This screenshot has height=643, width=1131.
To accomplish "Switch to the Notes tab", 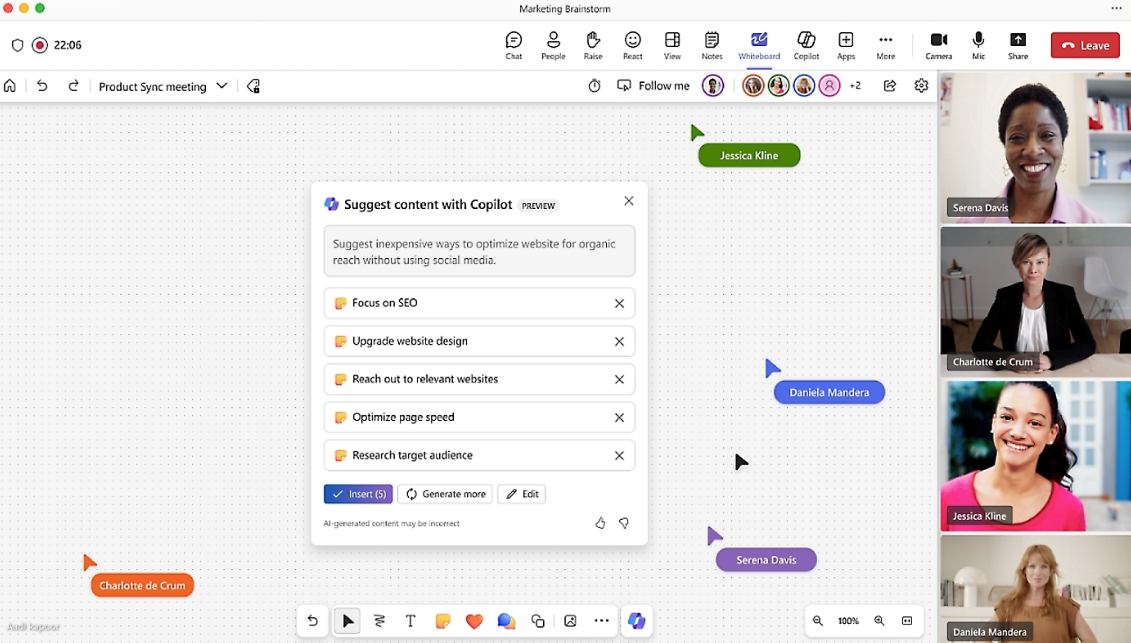I will coord(711,45).
